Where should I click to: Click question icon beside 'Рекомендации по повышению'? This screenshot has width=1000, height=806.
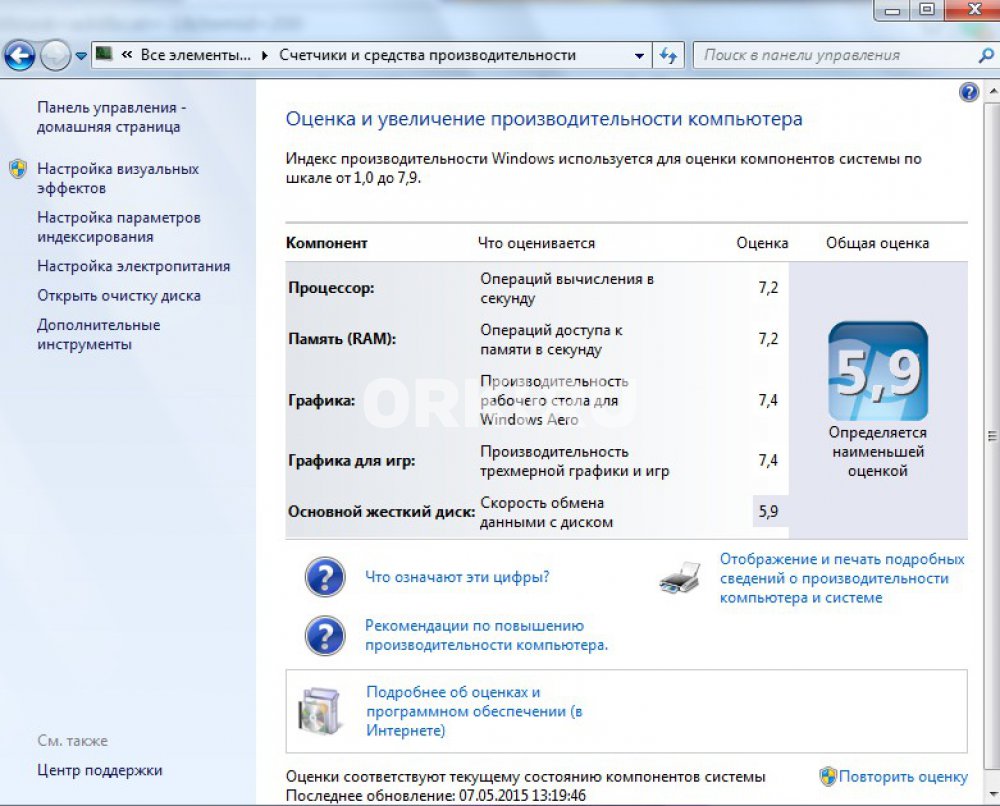[x=325, y=635]
